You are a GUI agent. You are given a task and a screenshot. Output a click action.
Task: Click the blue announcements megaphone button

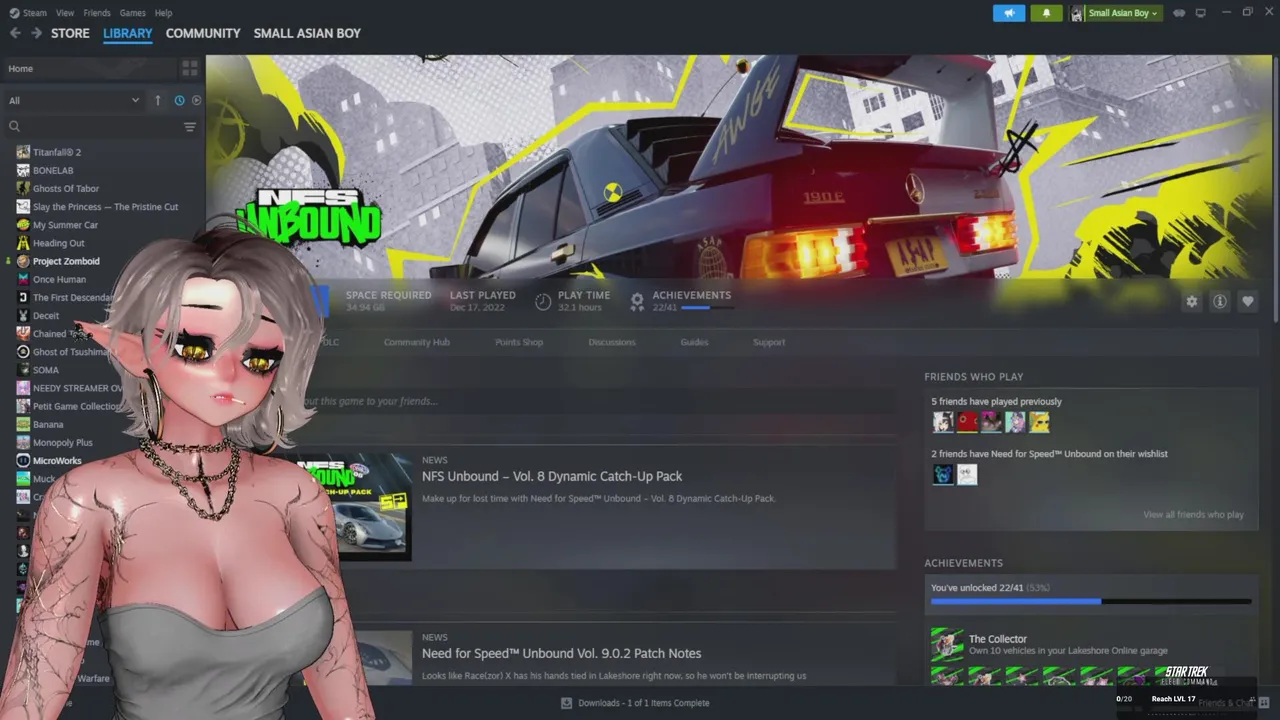[x=1009, y=13]
